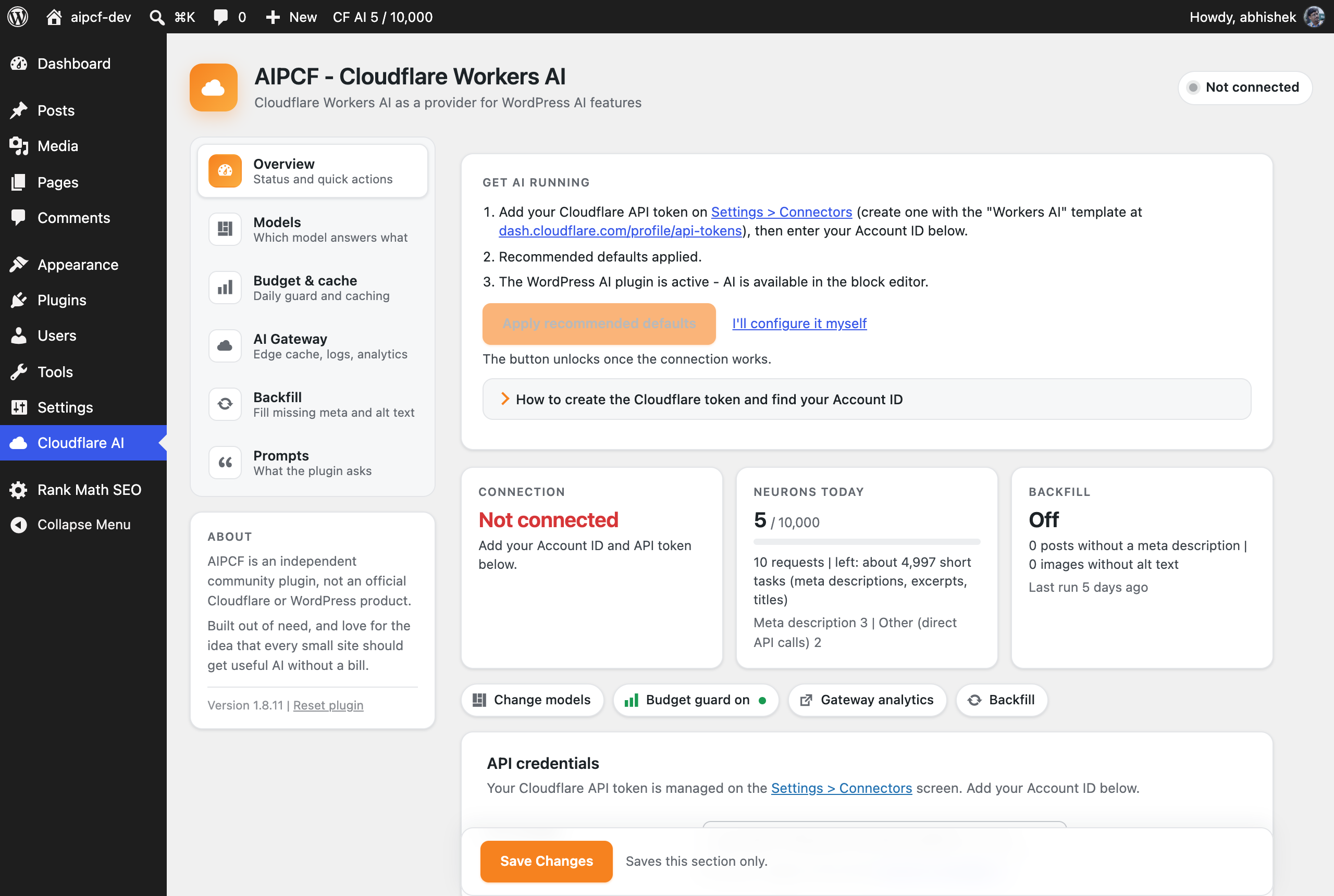Click the Not connected status badge
1334x896 pixels.
[x=1245, y=88]
